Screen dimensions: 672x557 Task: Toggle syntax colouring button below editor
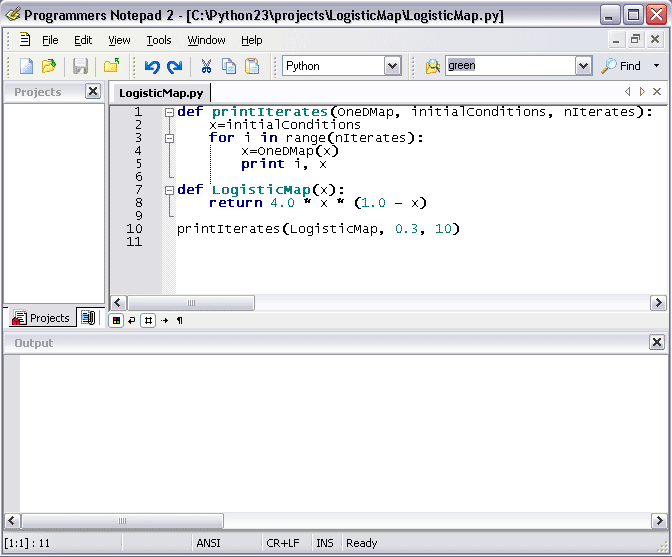click(116, 320)
